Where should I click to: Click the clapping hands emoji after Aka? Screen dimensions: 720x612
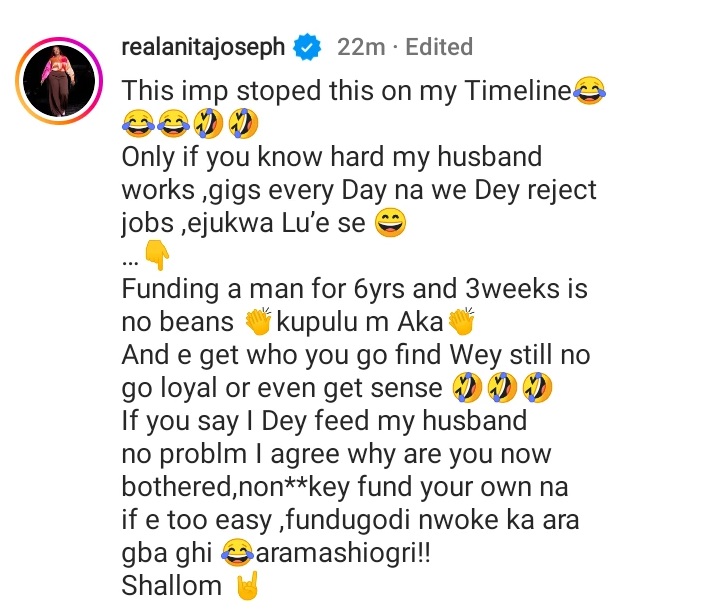click(x=461, y=321)
